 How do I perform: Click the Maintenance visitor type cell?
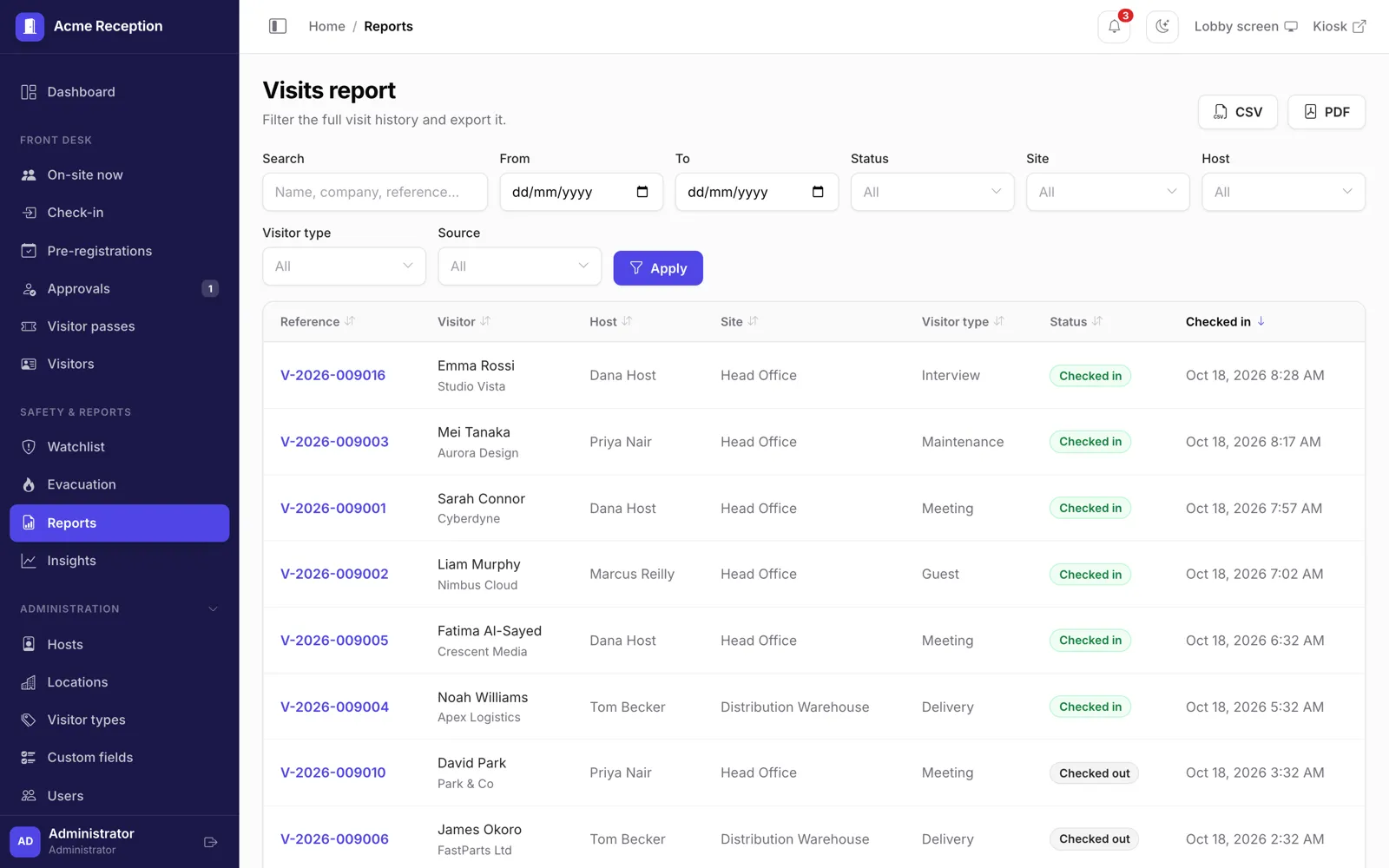(962, 442)
